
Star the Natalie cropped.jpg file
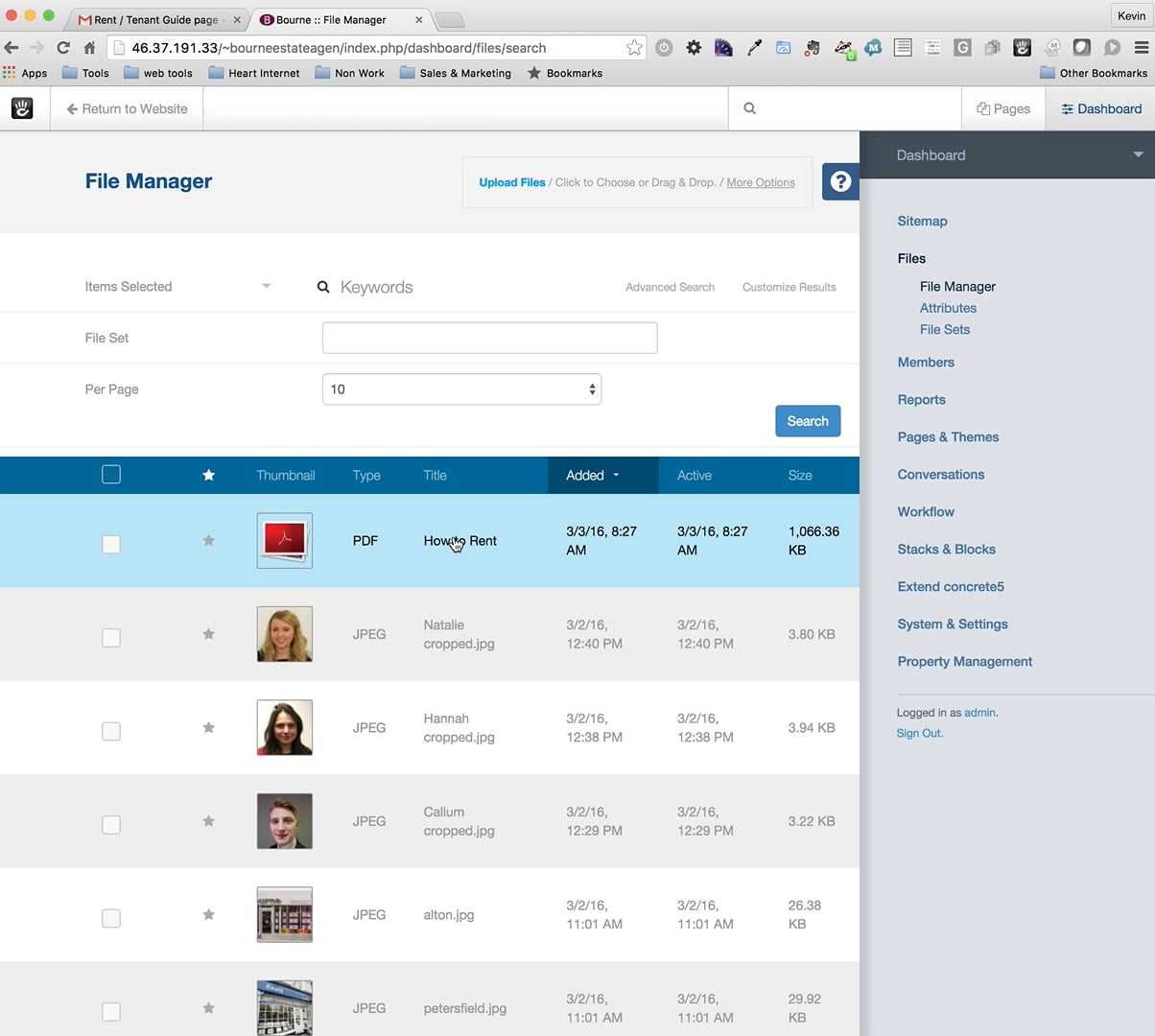pyautogui.click(x=208, y=634)
